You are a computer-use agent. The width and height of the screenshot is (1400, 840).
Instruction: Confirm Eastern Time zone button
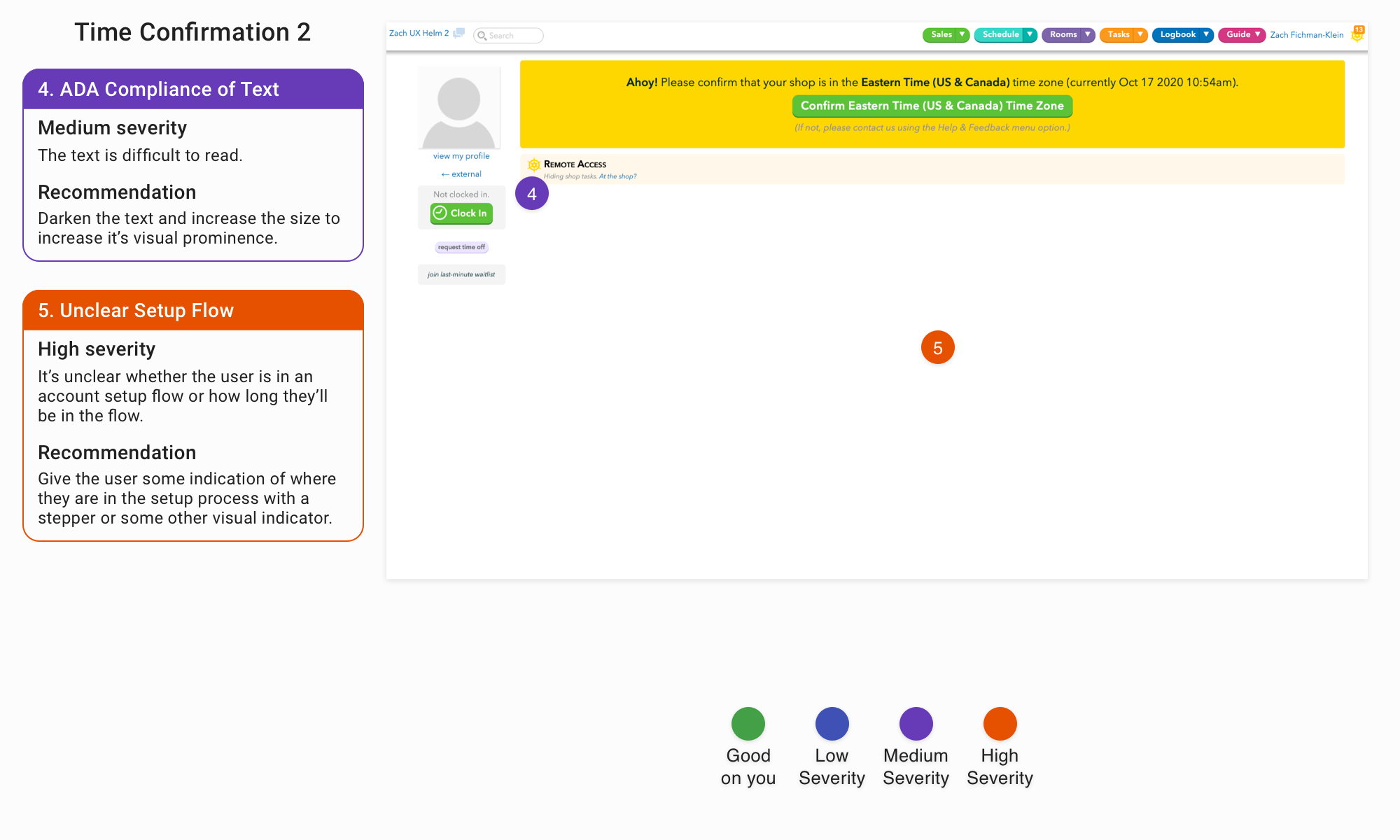[x=932, y=106]
